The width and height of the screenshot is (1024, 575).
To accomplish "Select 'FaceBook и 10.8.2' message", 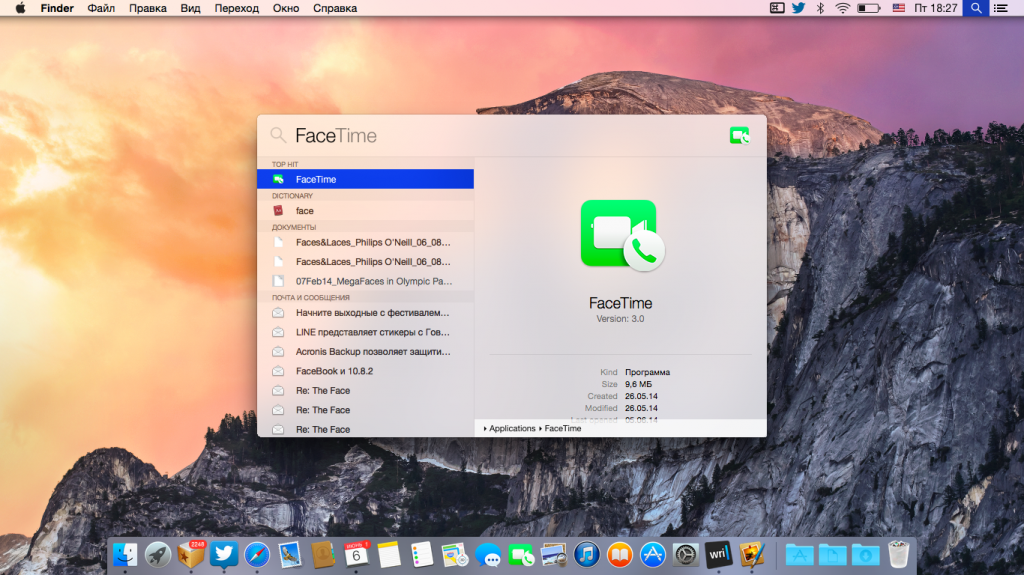I will pyautogui.click(x=365, y=371).
